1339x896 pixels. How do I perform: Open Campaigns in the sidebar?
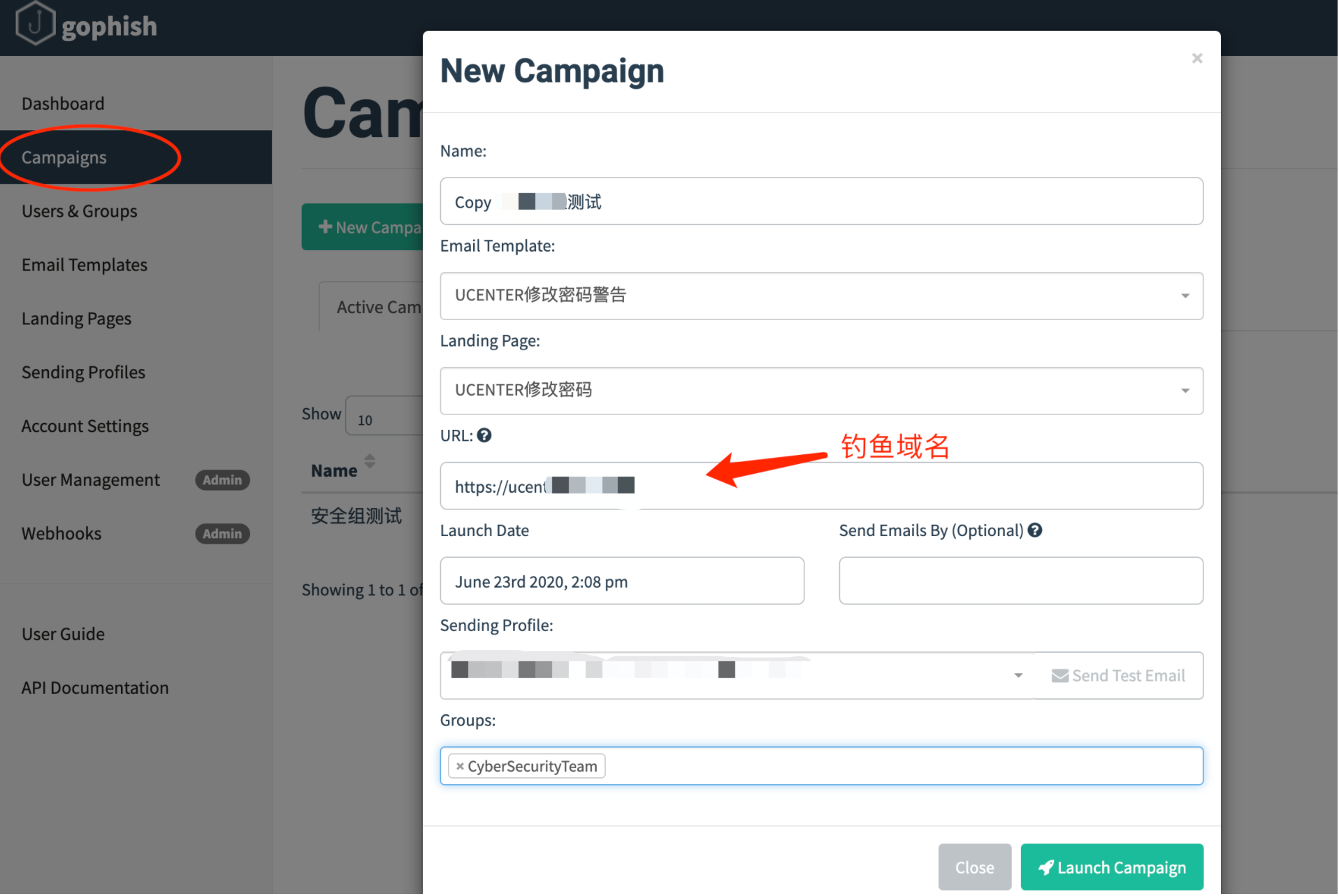coord(64,157)
